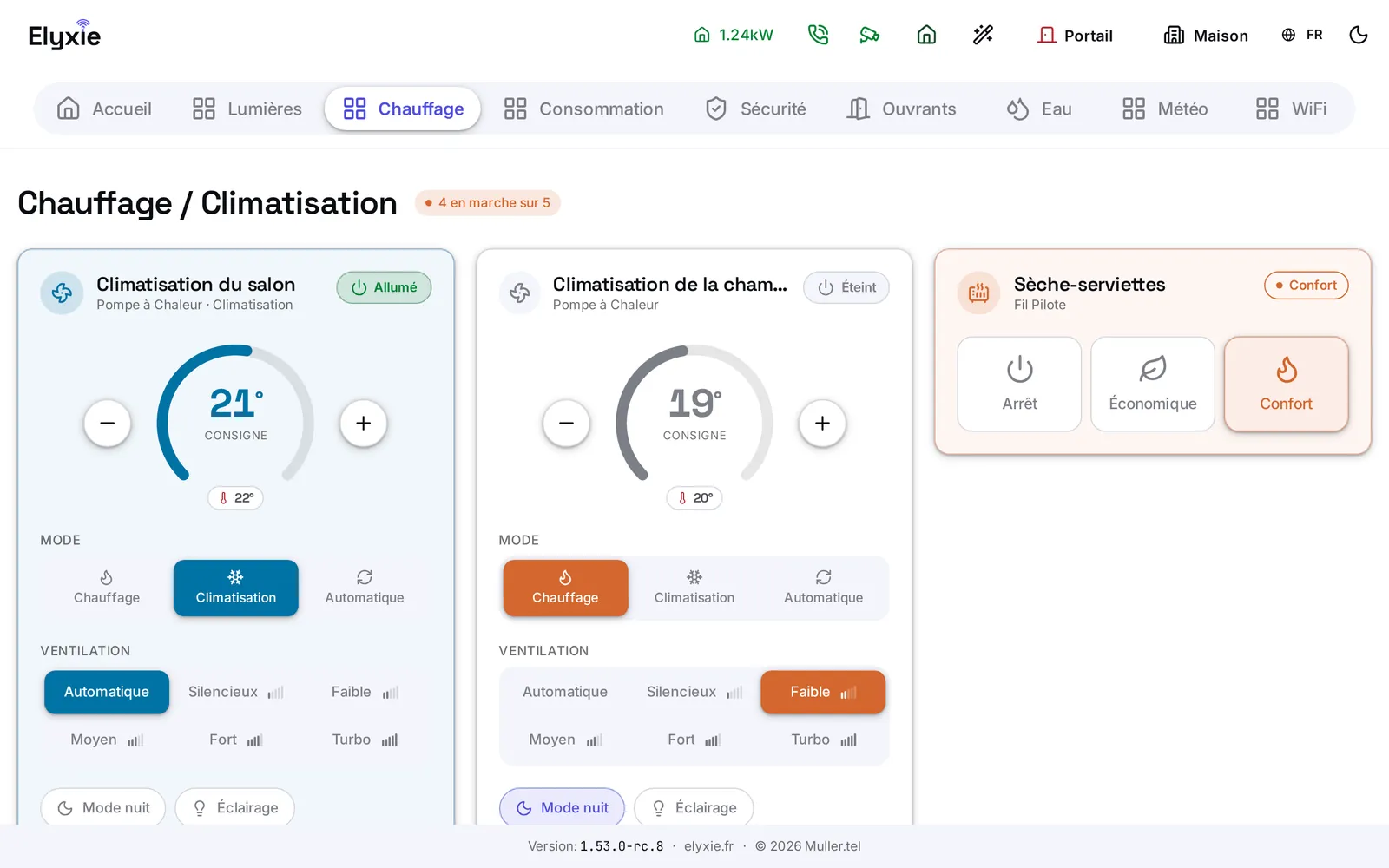The height and width of the screenshot is (868, 1389).
Task: Toggle the Allumé power switch for salon
Action: pyautogui.click(x=384, y=287)
